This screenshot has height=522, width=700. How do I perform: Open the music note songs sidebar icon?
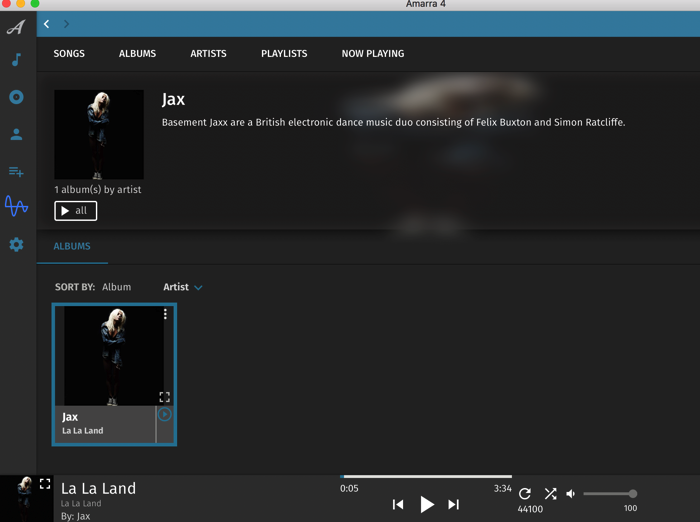click(x=16, y=60)
